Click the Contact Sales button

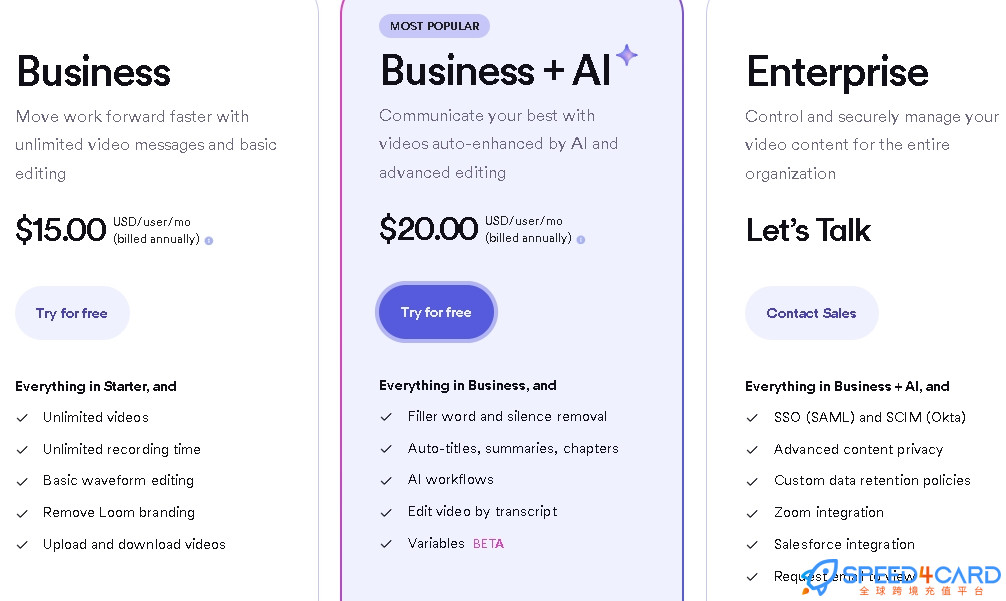pyautogui.click(x=812, y=313)
